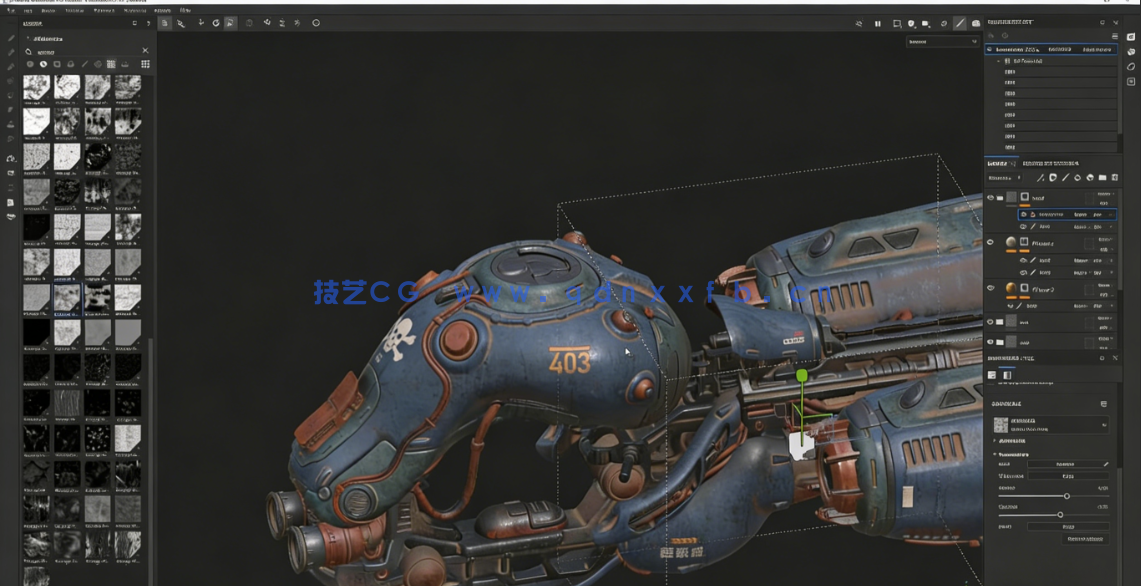The width and height of the screenshot is (1141, 586).
Task: Click the first filter icon in the assets panel
Action: 30,64
